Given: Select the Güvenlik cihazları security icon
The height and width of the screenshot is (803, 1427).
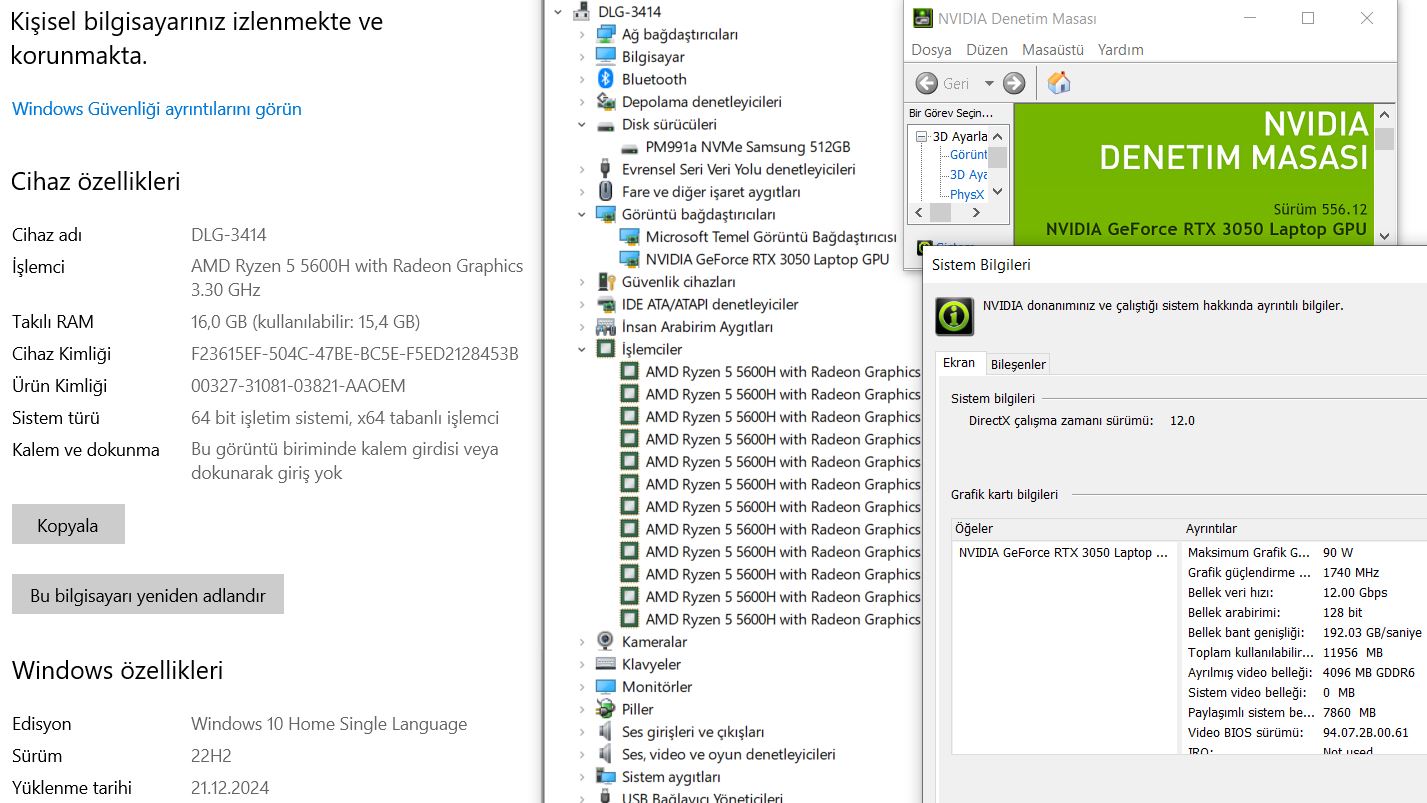Looking at the screenshot, I should [605, 282].
